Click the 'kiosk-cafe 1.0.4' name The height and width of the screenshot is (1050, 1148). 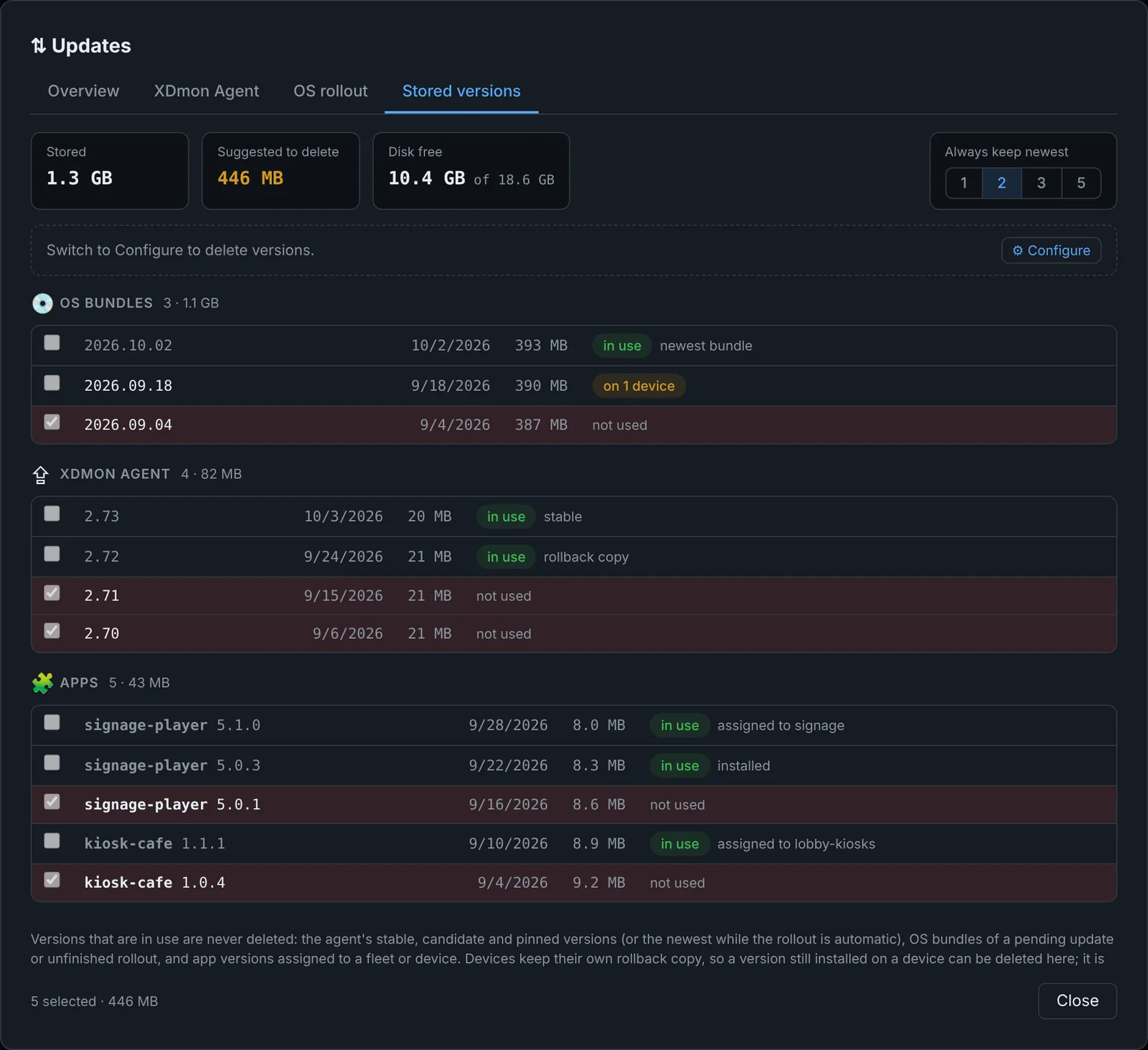[x=154, y=883]
